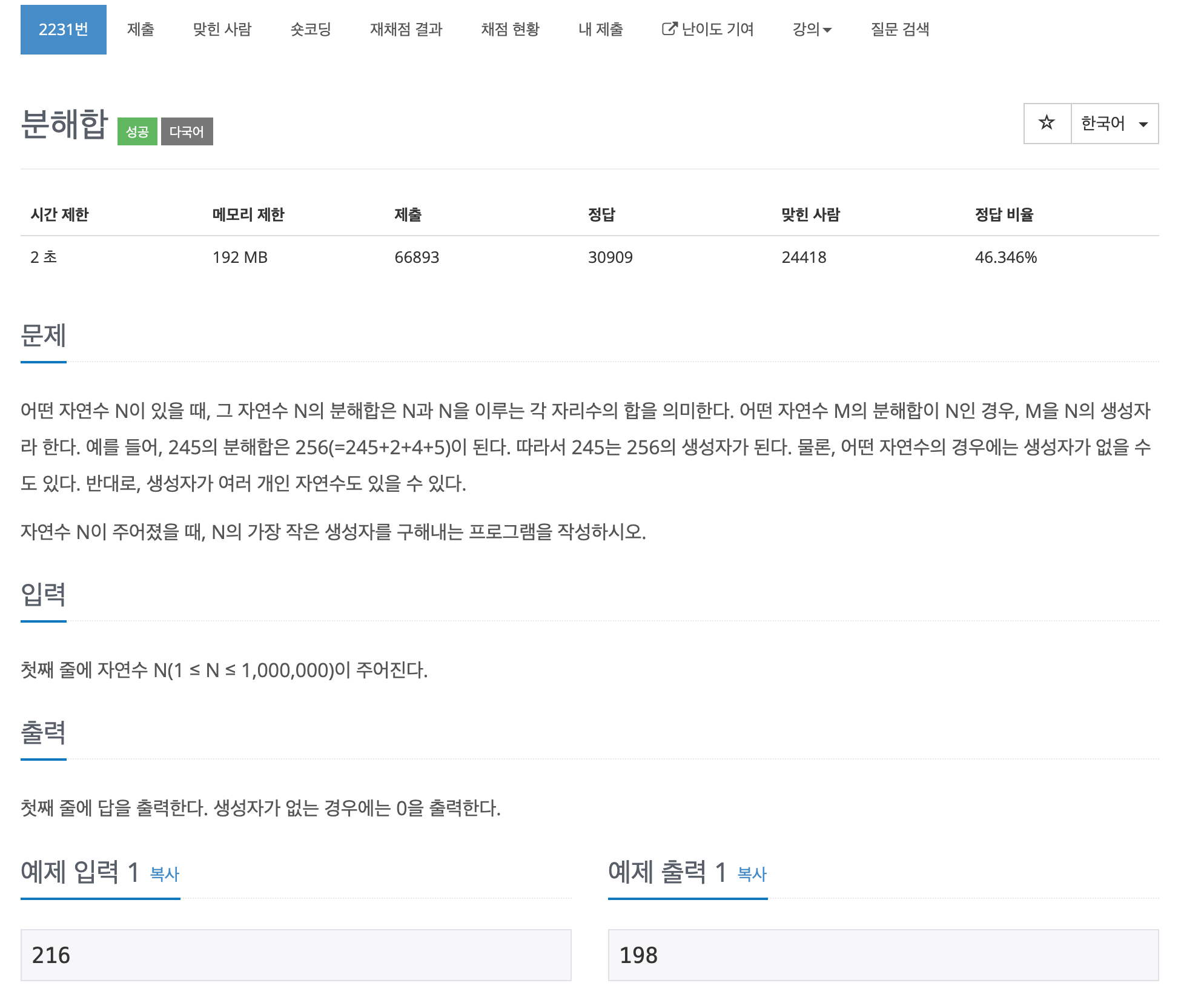Click the star favorite icon
1204x1003 pixels.
click(x=1047, y=123)
